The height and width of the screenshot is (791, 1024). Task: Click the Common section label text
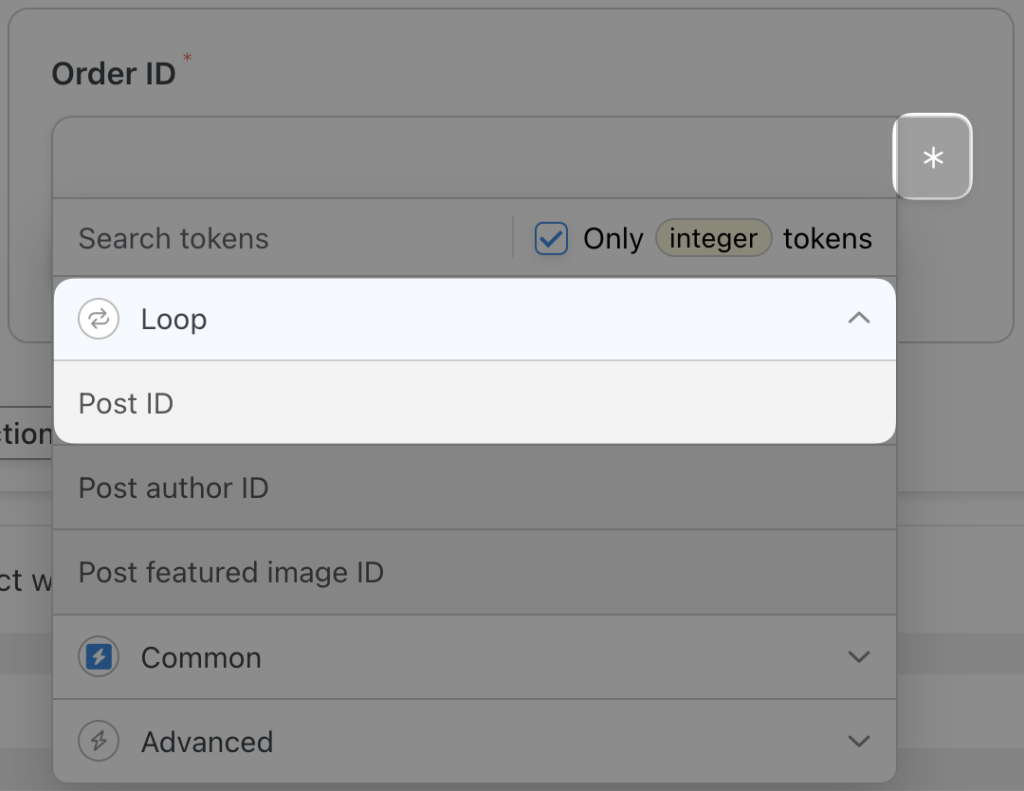click(x=201, y=657)
